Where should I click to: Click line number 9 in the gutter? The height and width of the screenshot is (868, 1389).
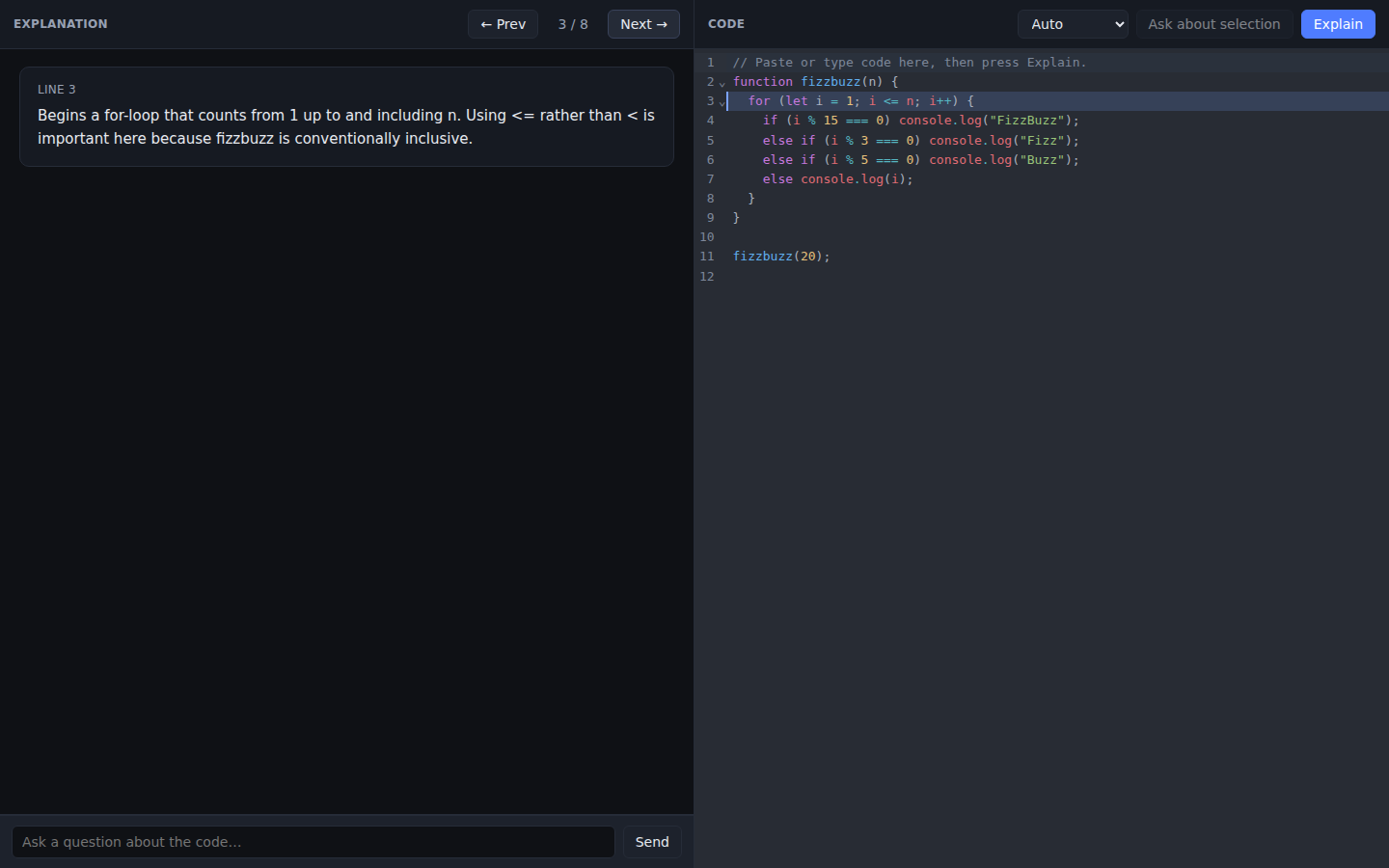711,218
